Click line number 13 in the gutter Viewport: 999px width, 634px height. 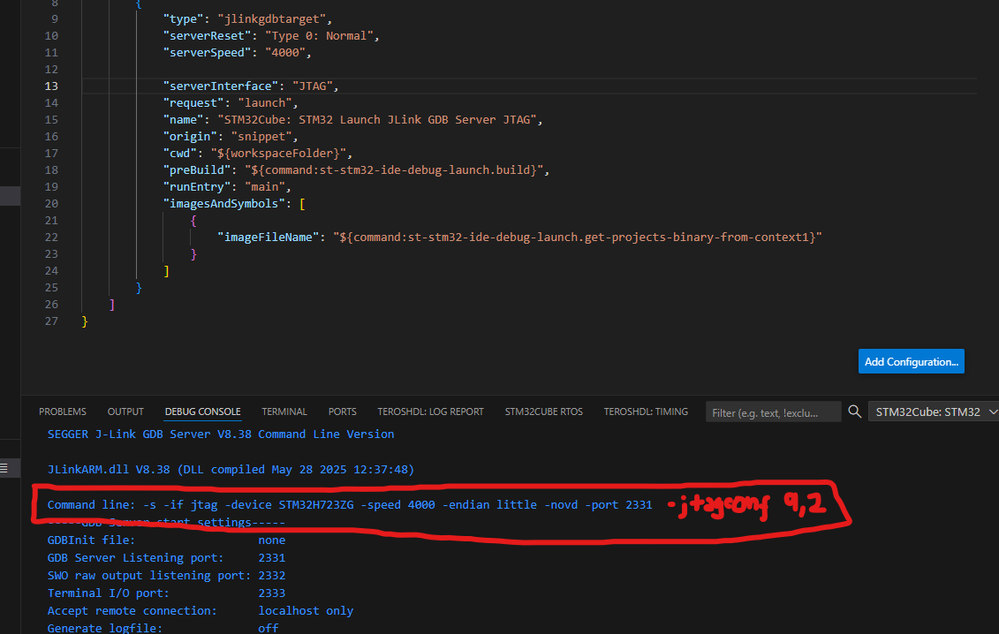click(x=51, y=86)
